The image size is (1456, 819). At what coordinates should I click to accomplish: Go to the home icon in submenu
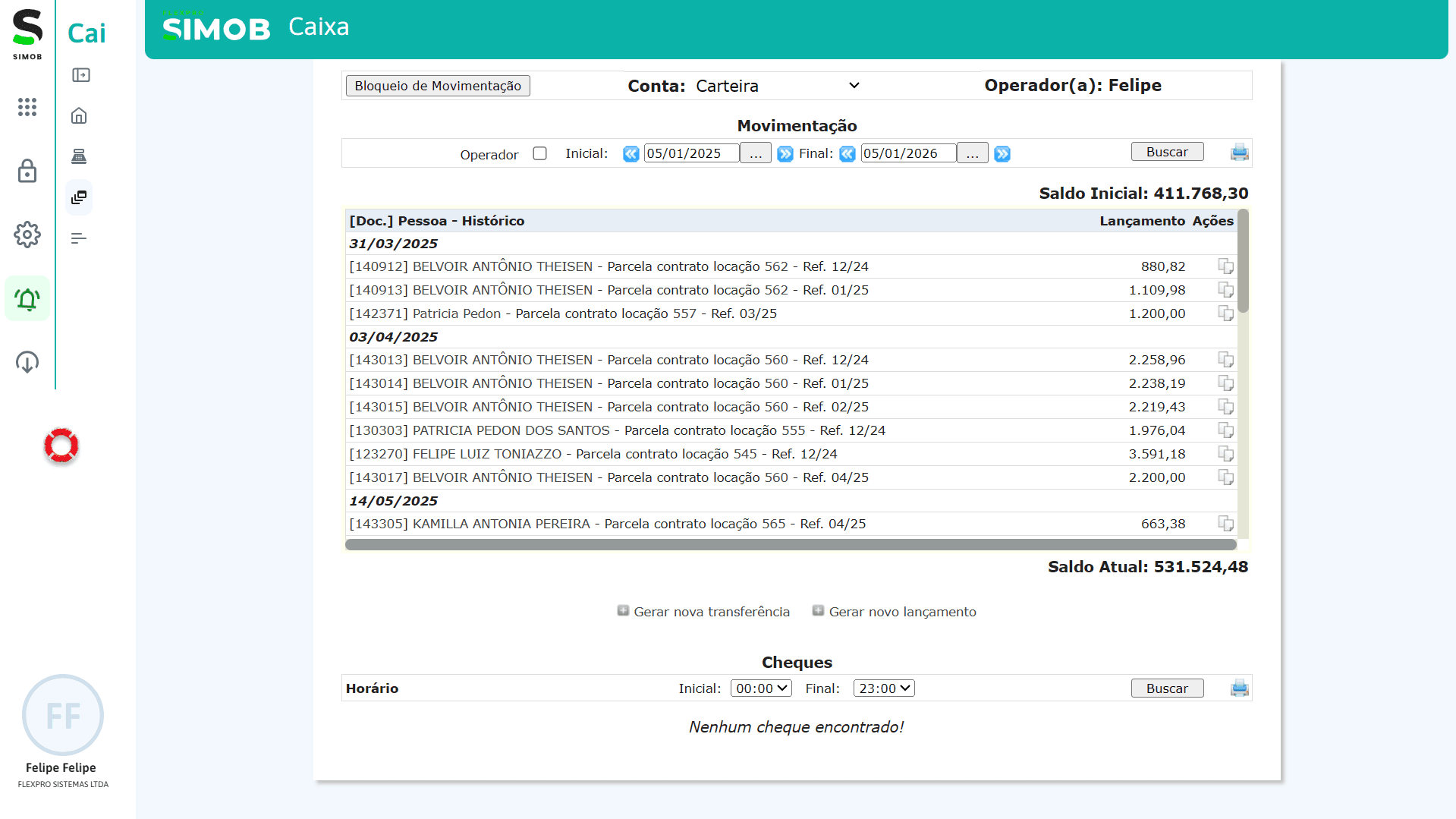[x=79, y=116]
